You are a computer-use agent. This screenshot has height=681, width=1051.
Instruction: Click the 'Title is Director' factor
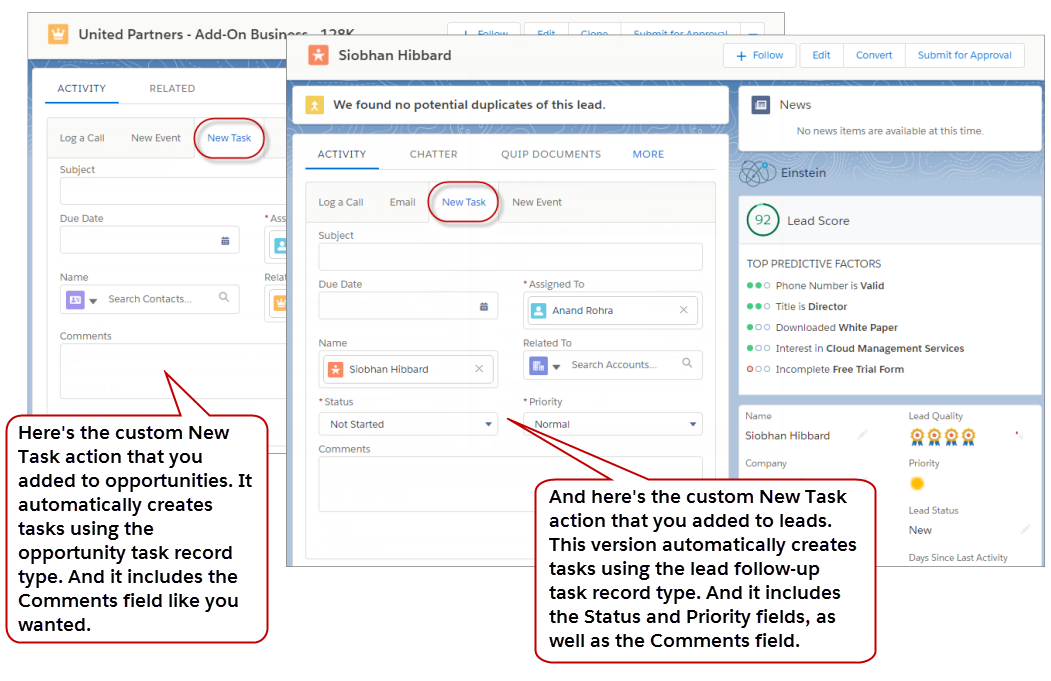811,307
